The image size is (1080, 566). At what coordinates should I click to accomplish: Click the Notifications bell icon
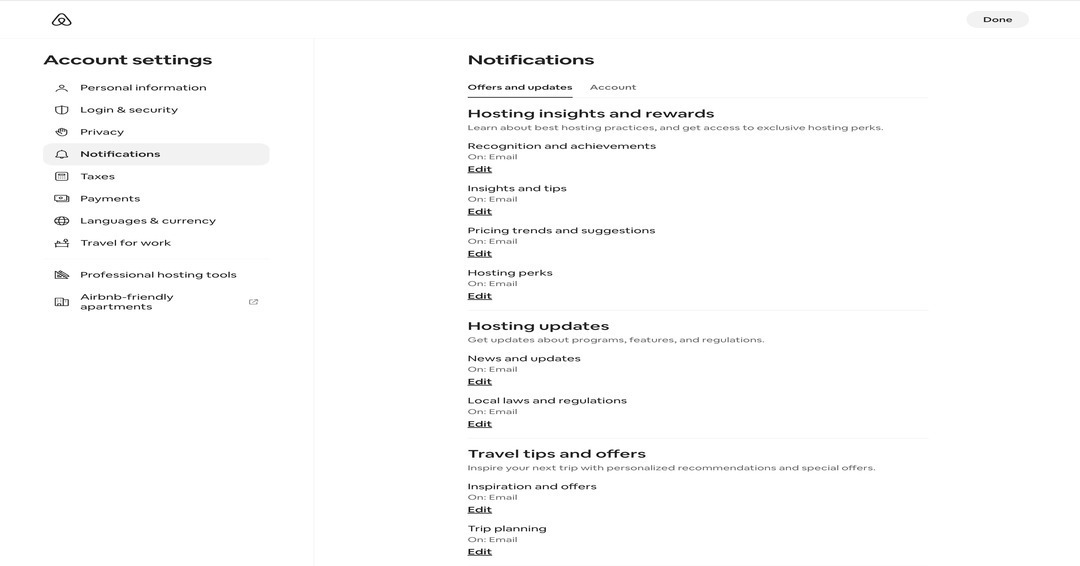62,154
